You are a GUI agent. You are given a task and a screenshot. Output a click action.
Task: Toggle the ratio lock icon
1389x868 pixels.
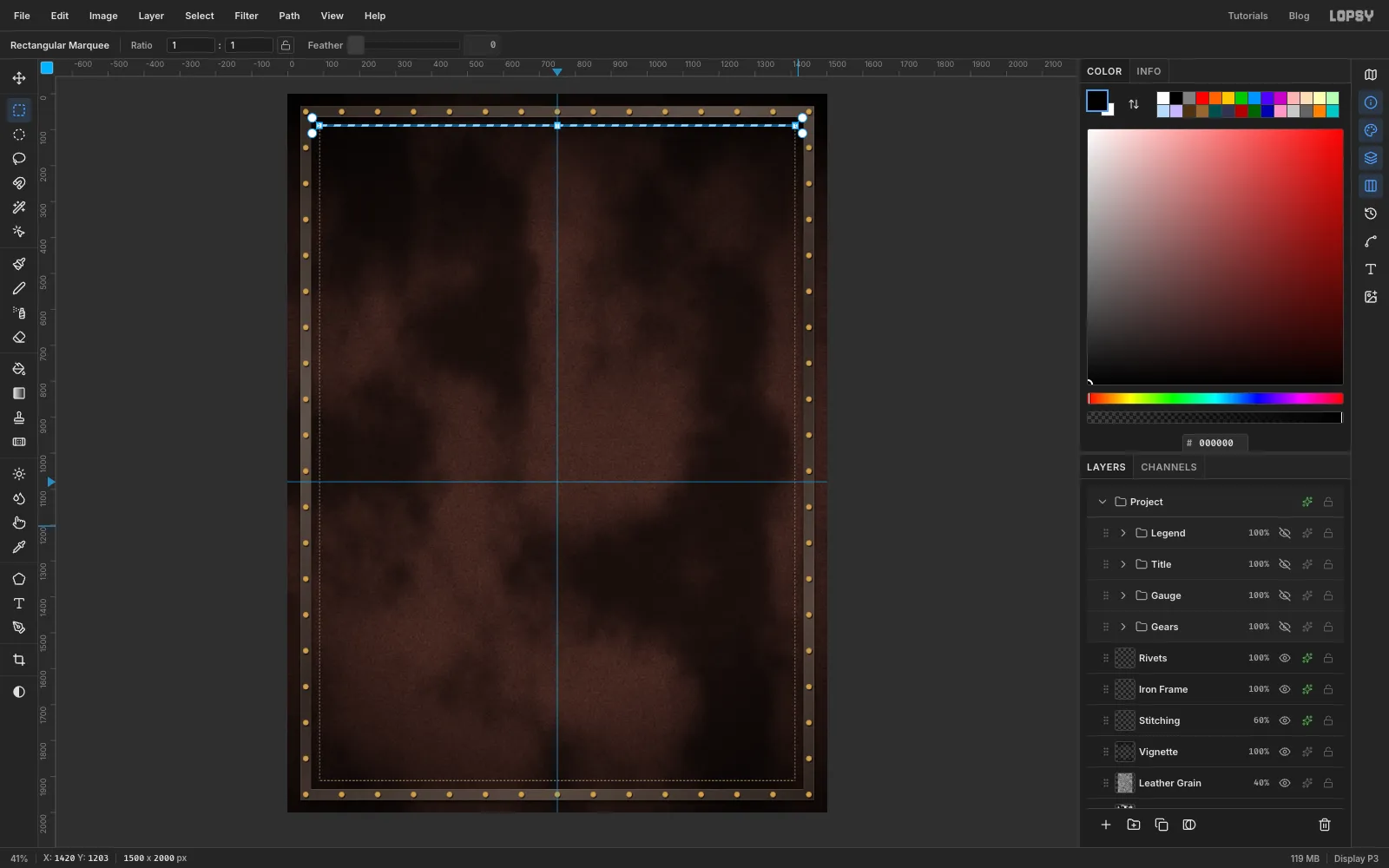286,45
